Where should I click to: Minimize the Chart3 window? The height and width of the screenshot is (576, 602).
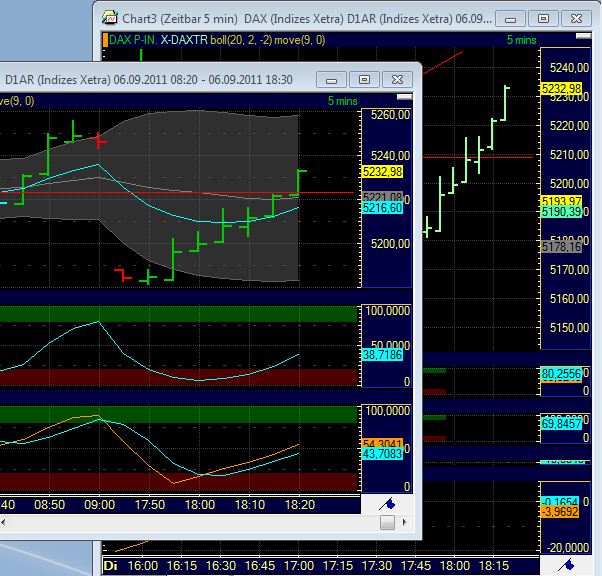click(x=510, y=19)
